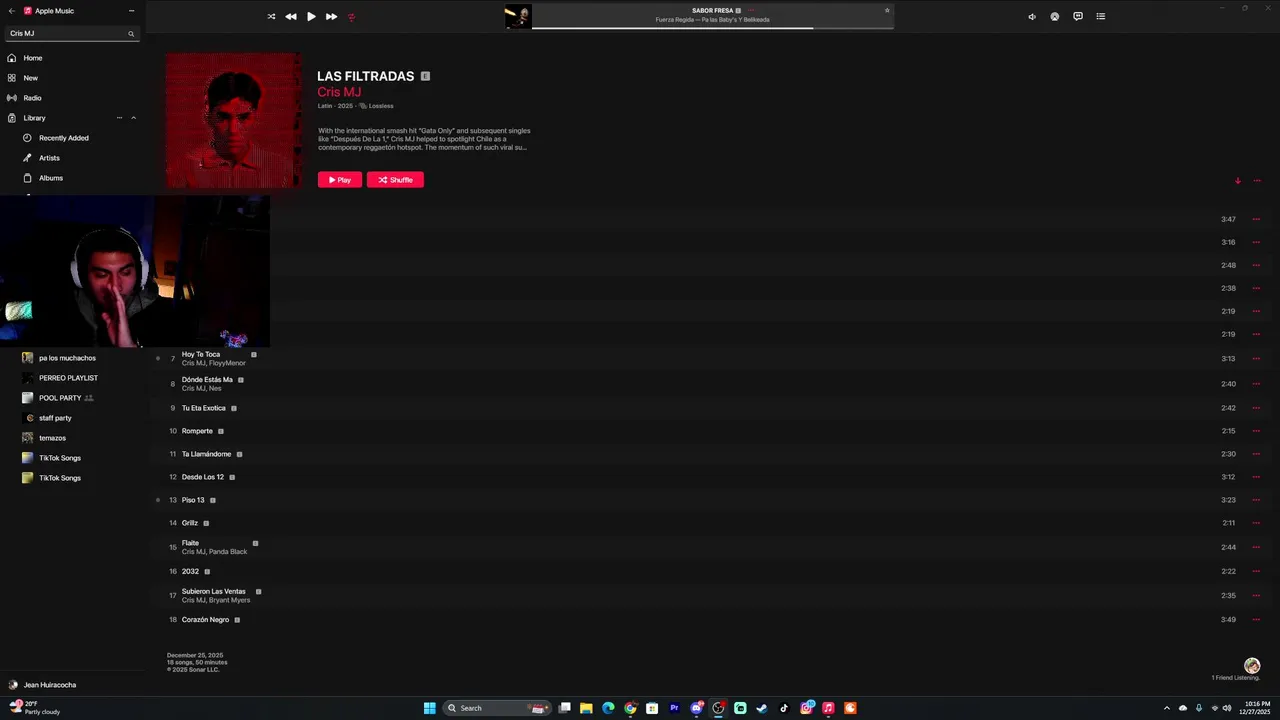Viewport: 1280px width, 720px height.
Task: Click the magnifier search icon
Action: pos(131,33)
